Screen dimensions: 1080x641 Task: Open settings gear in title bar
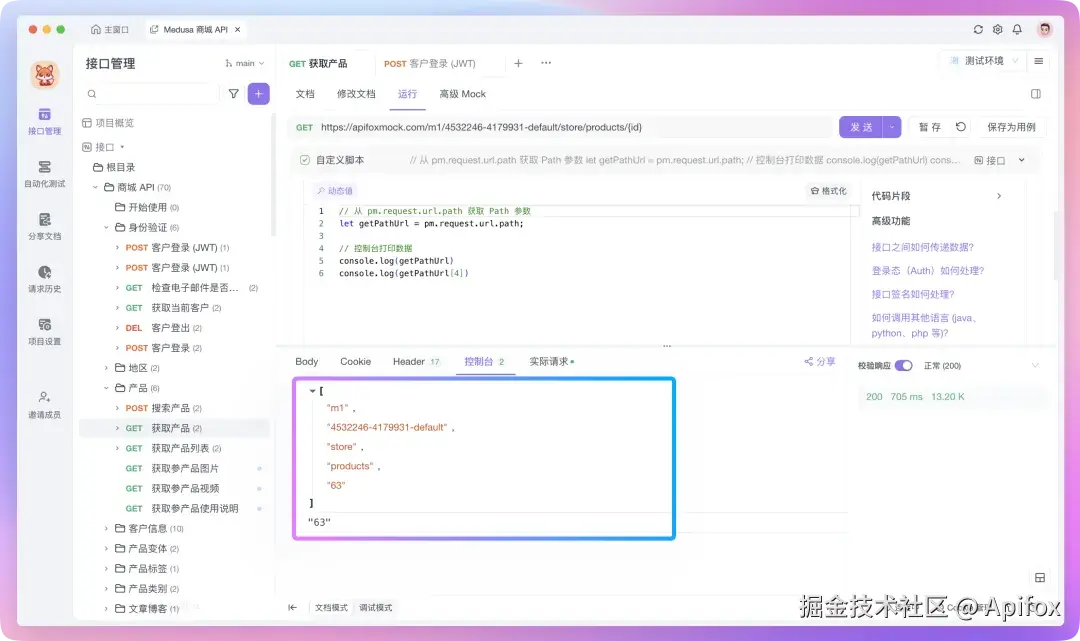coord(997,30)
